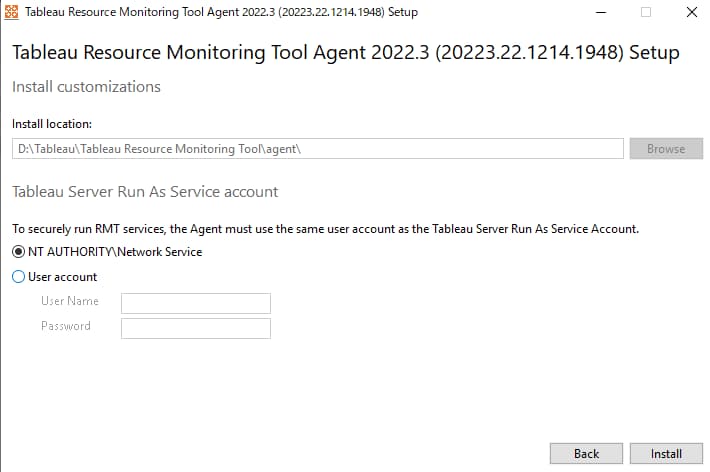
Task: Minimize the Setup window
Action: click(x=601, y=12)
